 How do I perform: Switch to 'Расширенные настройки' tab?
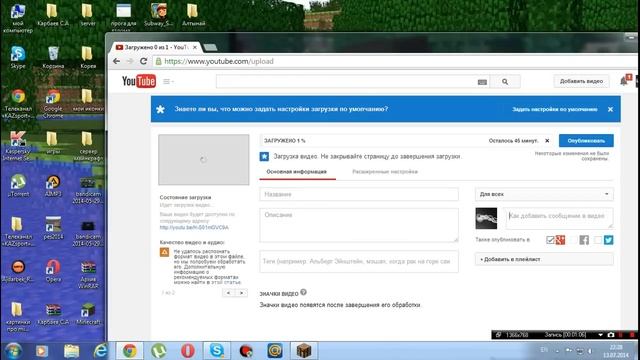[x=385, y=172]
